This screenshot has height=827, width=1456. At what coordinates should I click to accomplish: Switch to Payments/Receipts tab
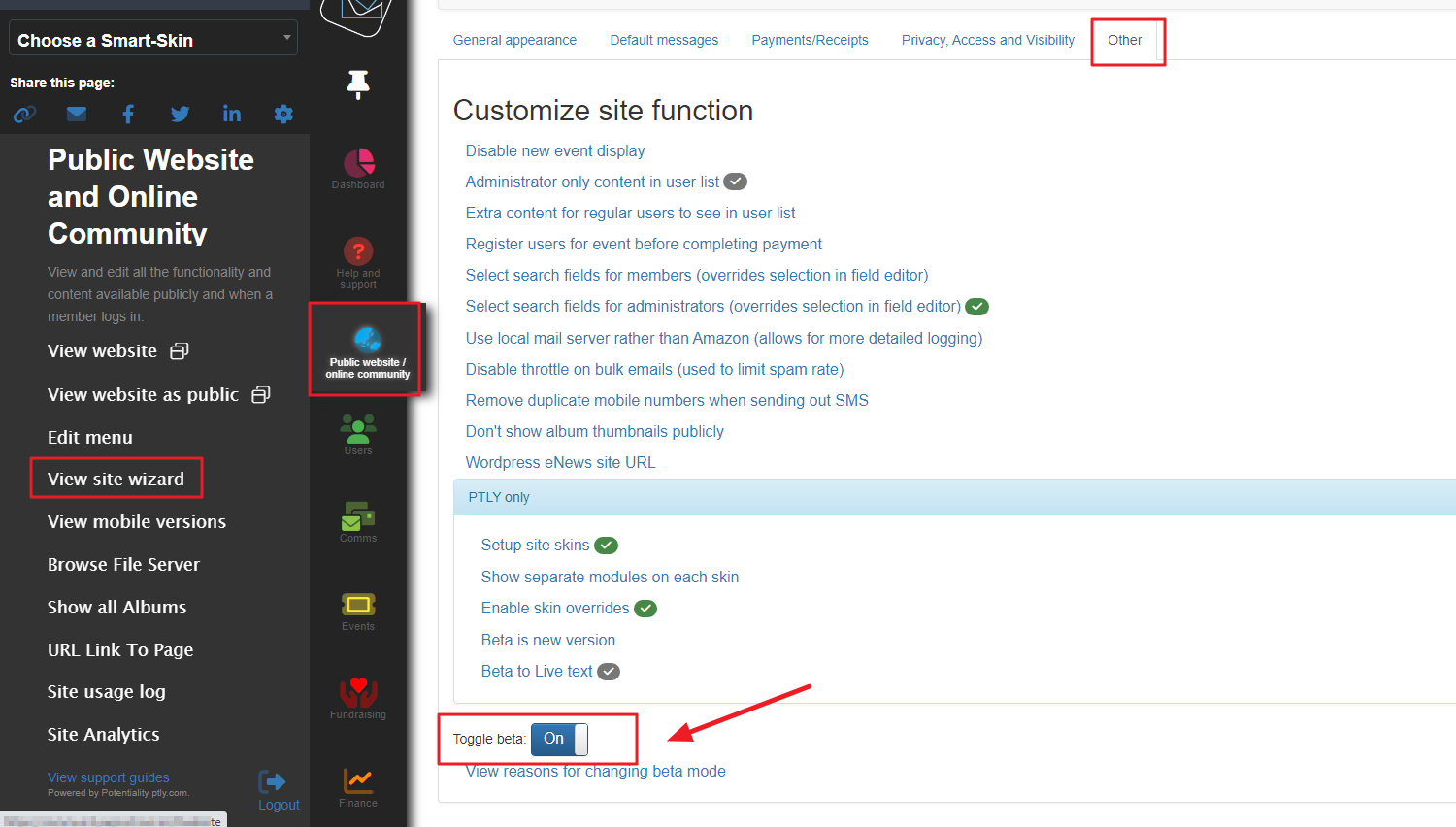(x=810, y=40)
